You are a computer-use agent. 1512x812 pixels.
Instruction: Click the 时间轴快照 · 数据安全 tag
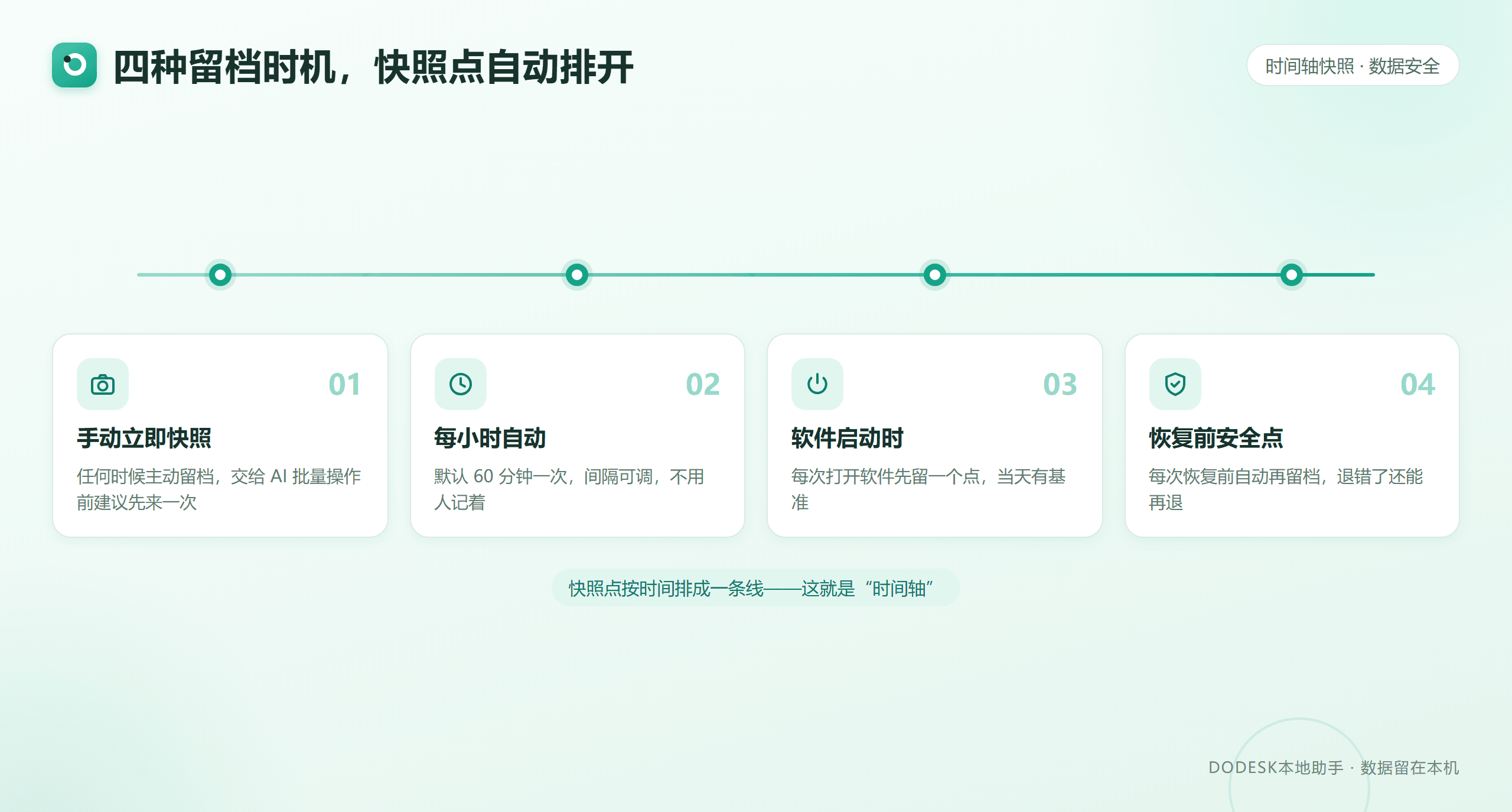point(1353,66)
